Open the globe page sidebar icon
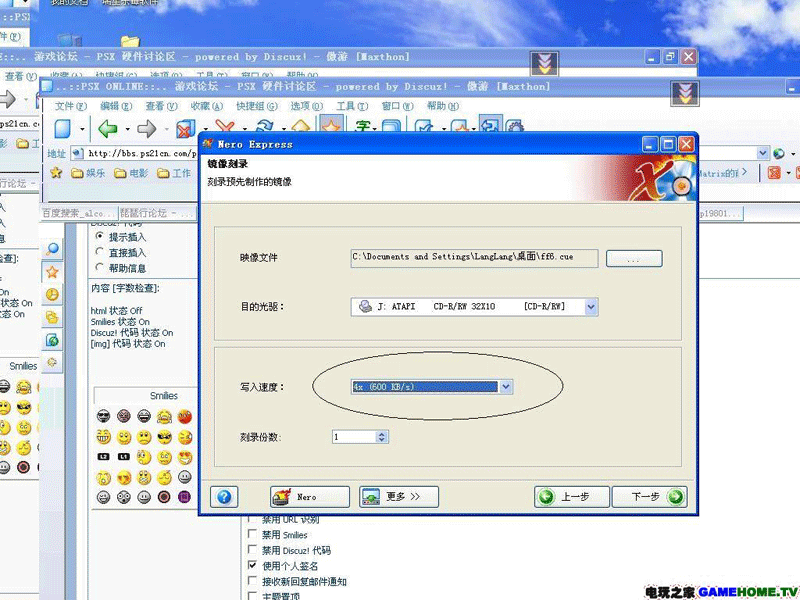800x600 pixels. pos(53,340)
